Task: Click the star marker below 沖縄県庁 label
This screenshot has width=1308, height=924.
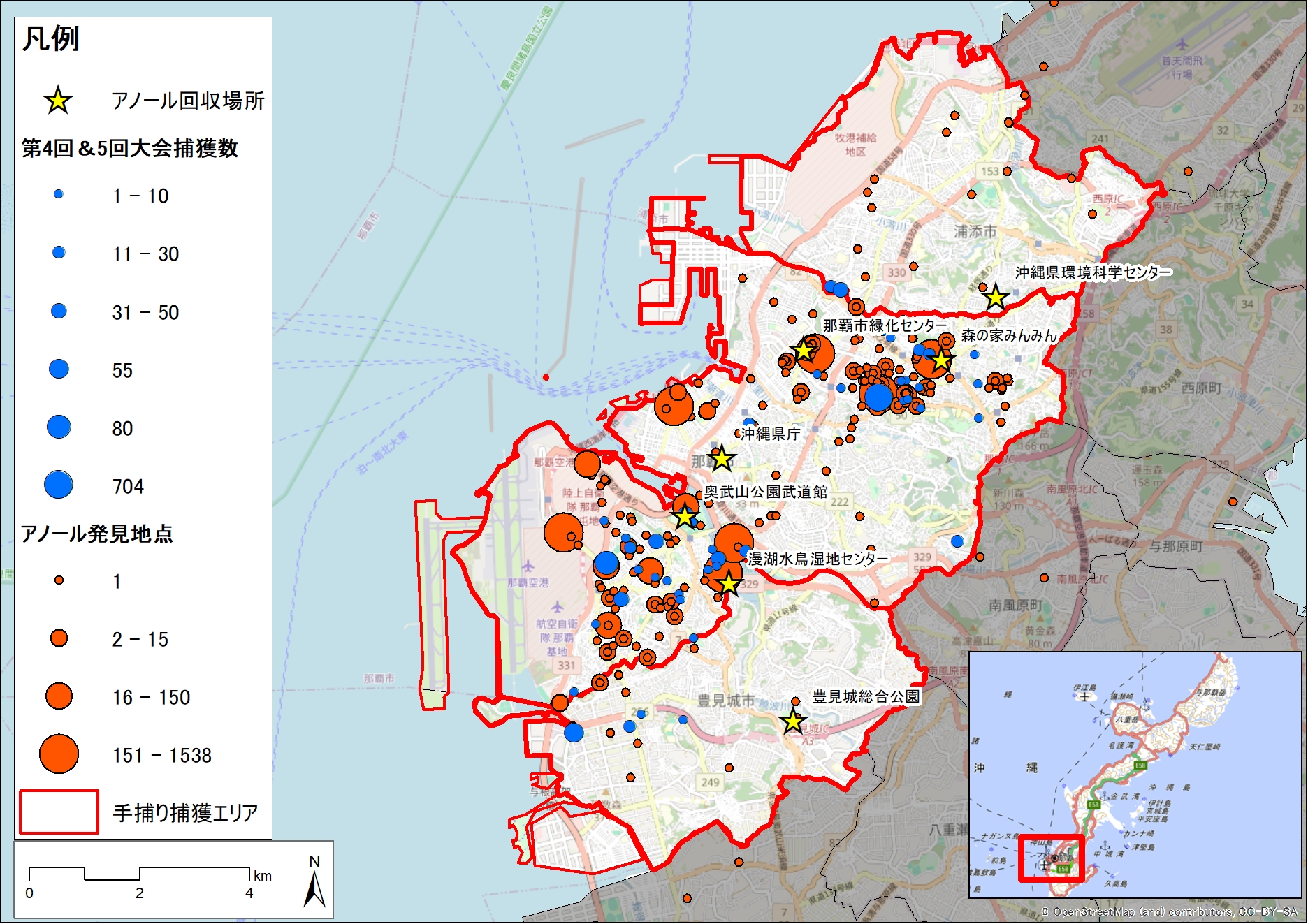Action: [721, 460]
